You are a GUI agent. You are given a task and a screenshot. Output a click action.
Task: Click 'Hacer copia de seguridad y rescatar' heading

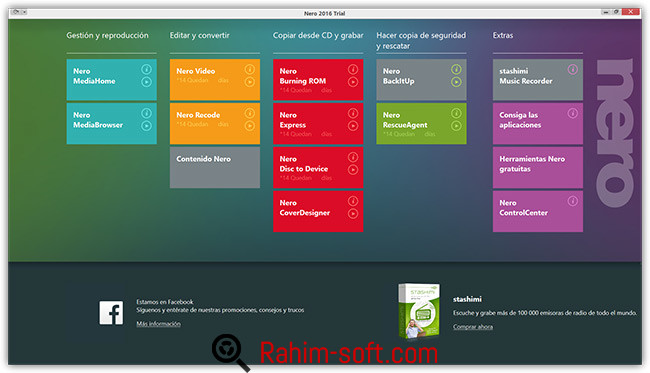[x=421, y=41]
